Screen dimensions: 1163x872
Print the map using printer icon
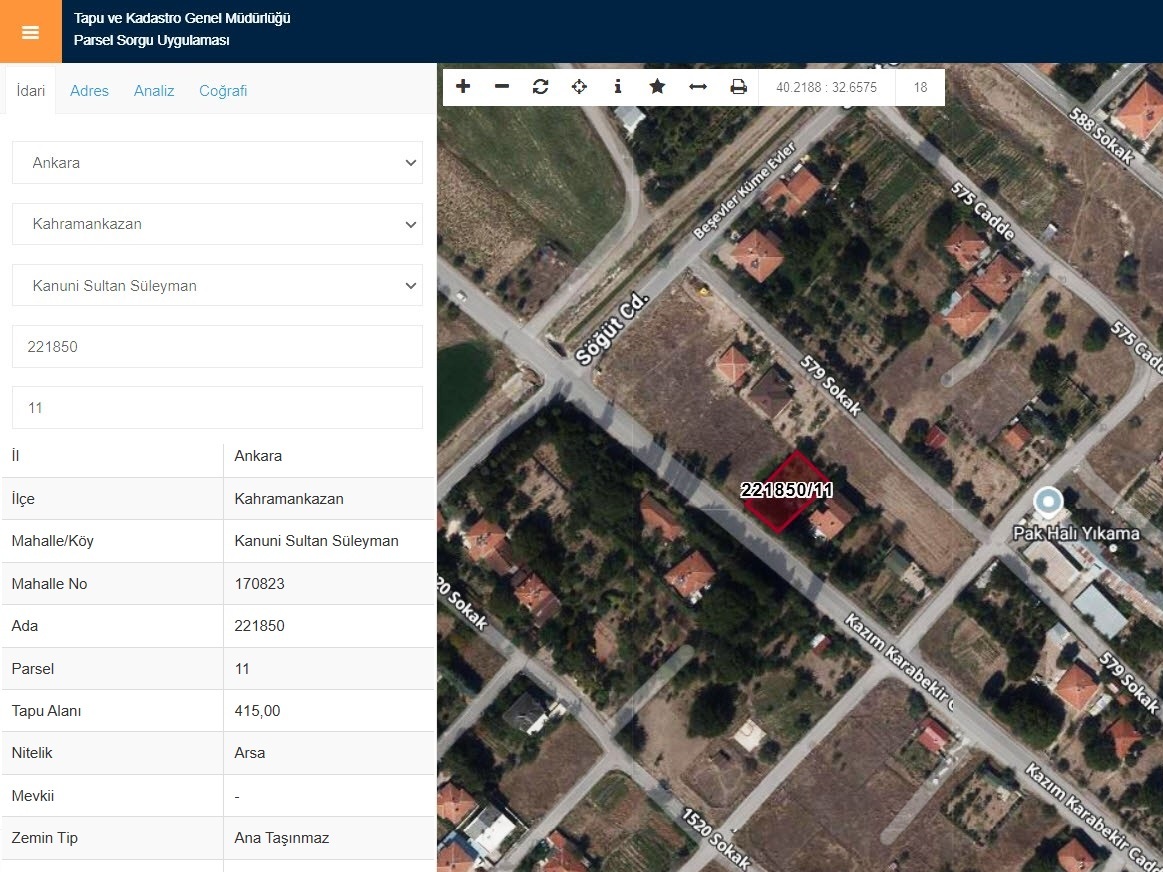coord(738,87)
